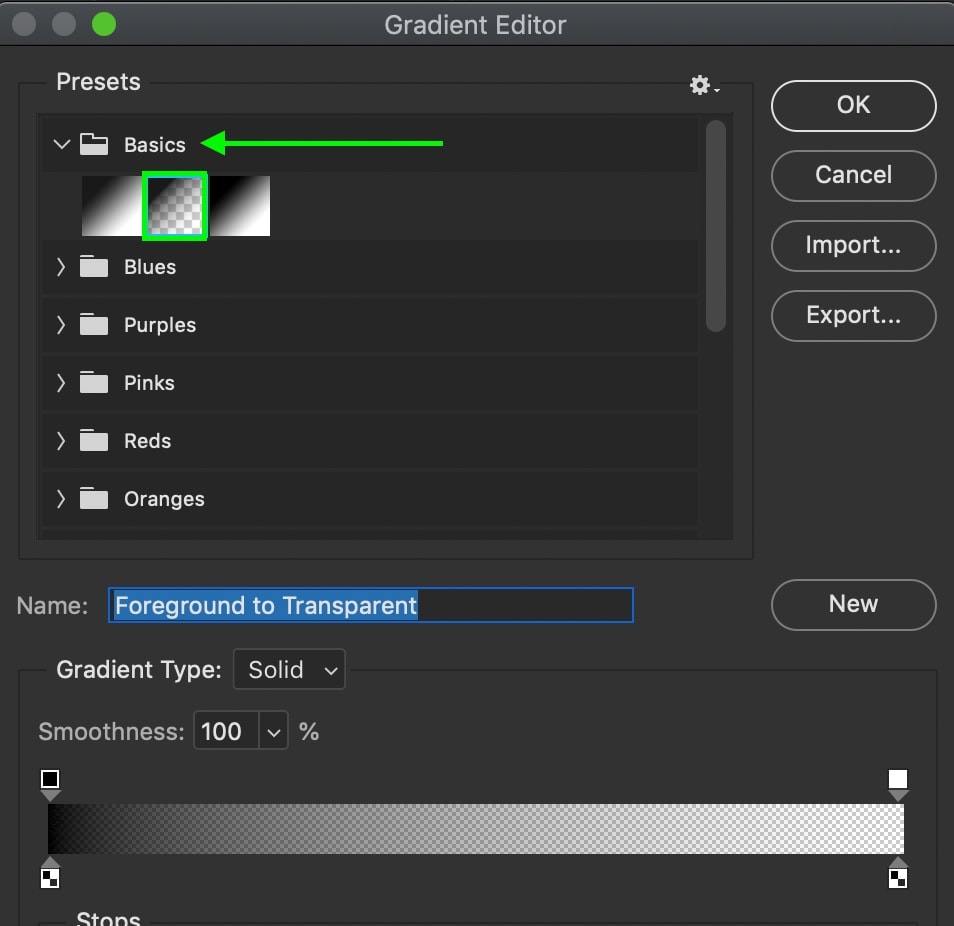This screenshot has height=926, width=954.
Task: Click the Basics folder icon
Action: pos(94,145)
